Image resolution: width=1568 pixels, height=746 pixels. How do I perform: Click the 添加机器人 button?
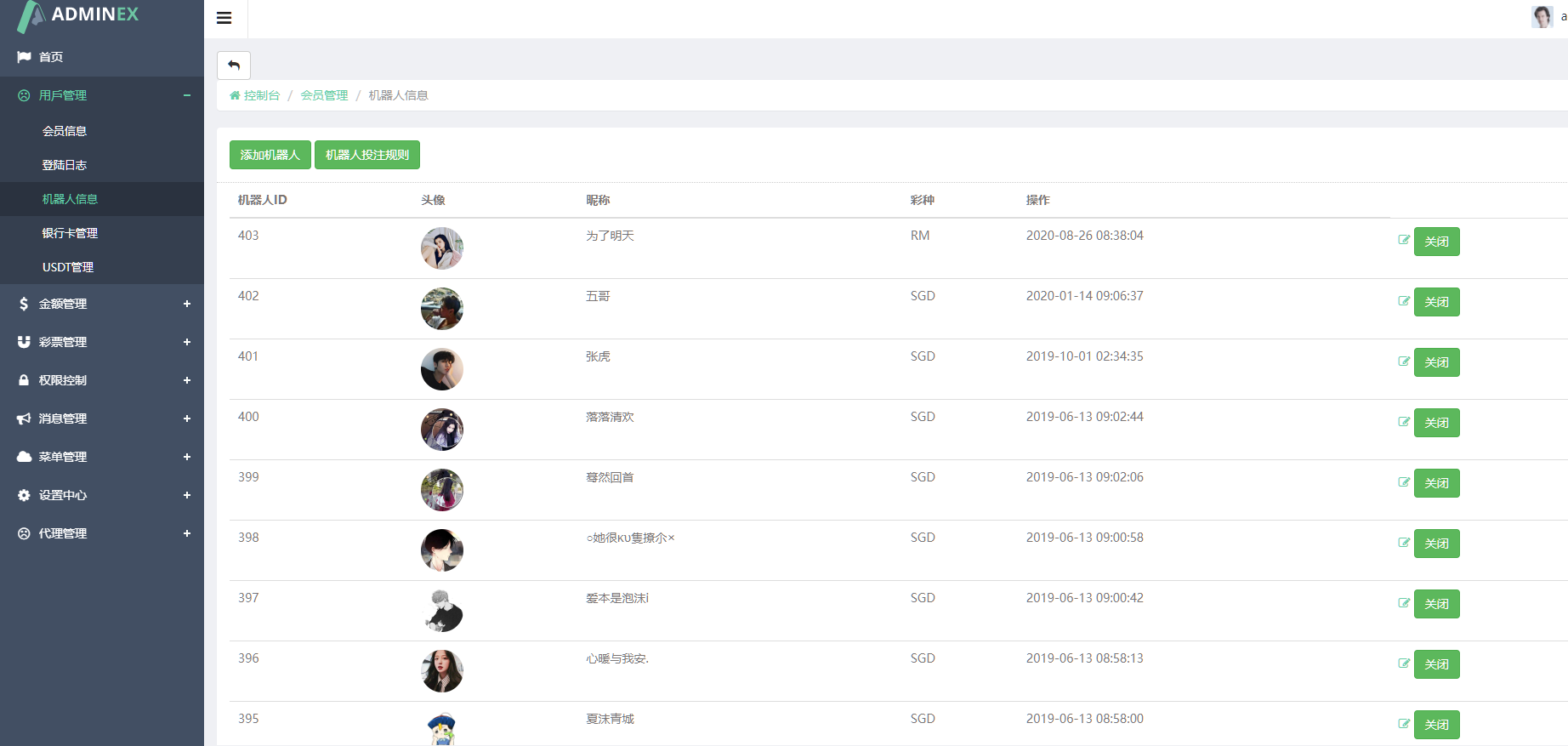tap(270, 155)
